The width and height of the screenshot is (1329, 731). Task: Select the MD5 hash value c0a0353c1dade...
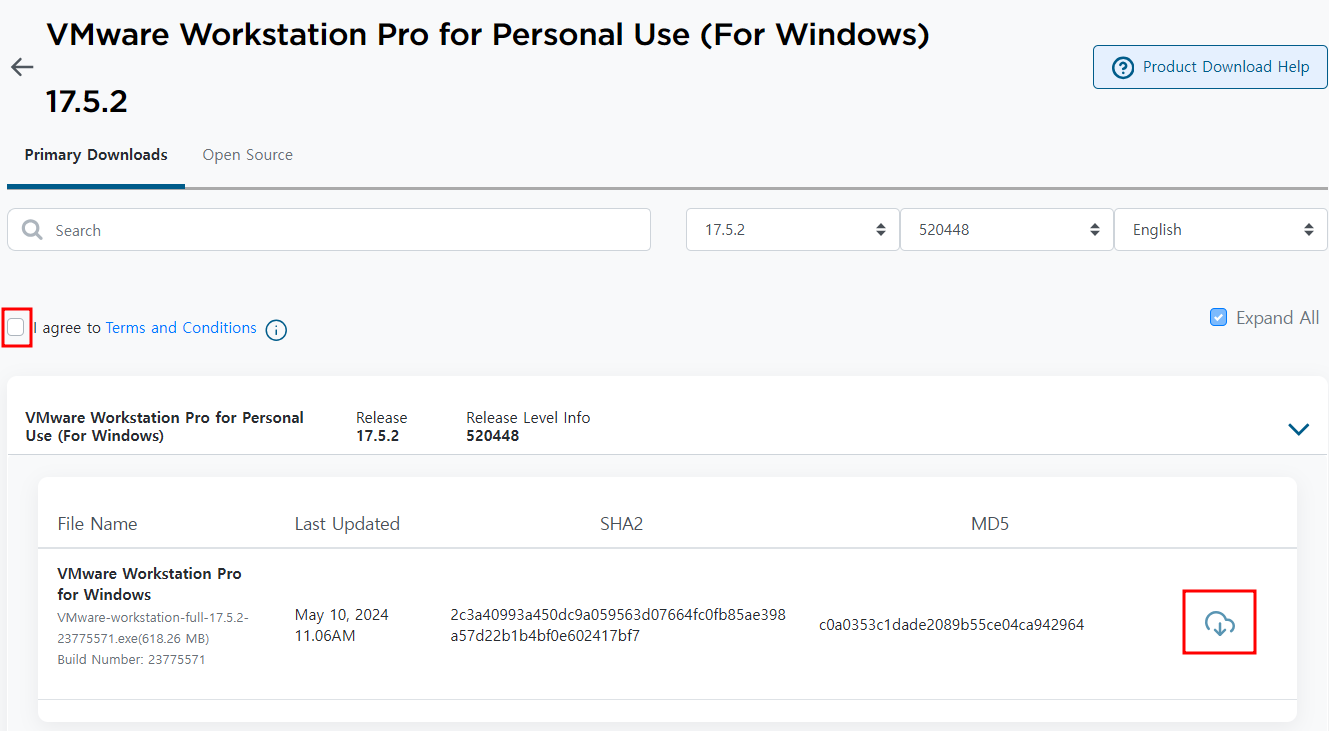click(951, 625)
